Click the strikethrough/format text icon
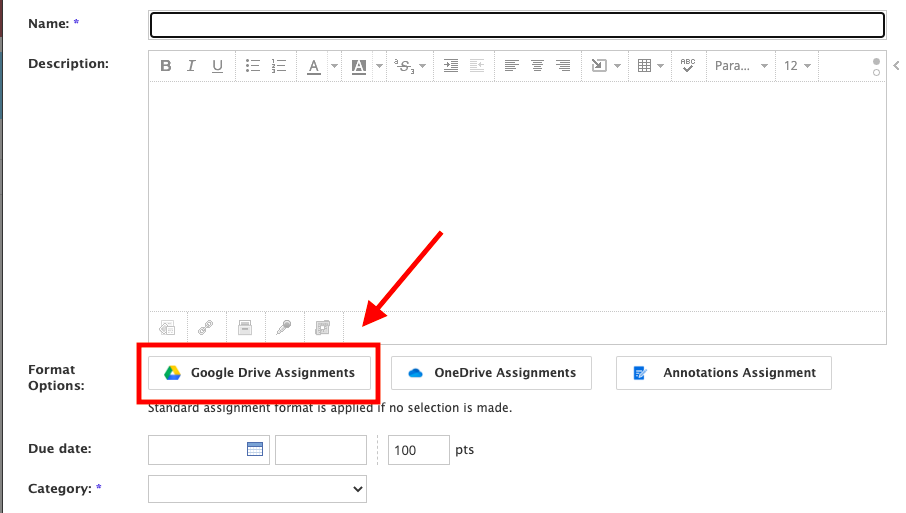906x513 pixels. point(404,66)
